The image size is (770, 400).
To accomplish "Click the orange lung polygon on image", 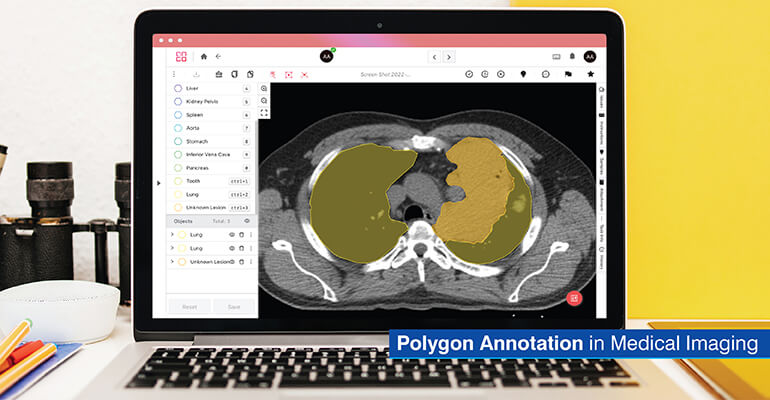I will coord(474,189).
